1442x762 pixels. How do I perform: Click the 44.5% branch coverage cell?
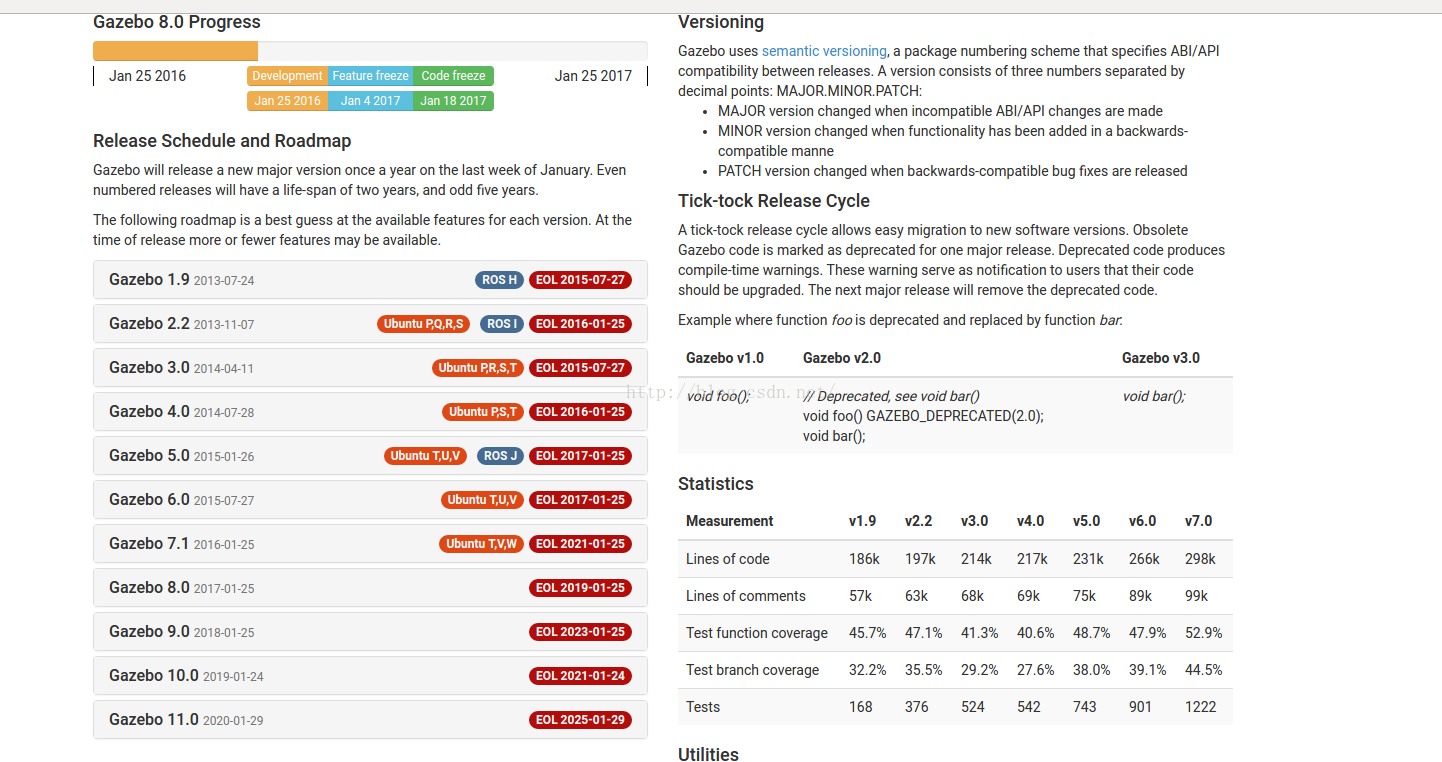[1204, 670]
